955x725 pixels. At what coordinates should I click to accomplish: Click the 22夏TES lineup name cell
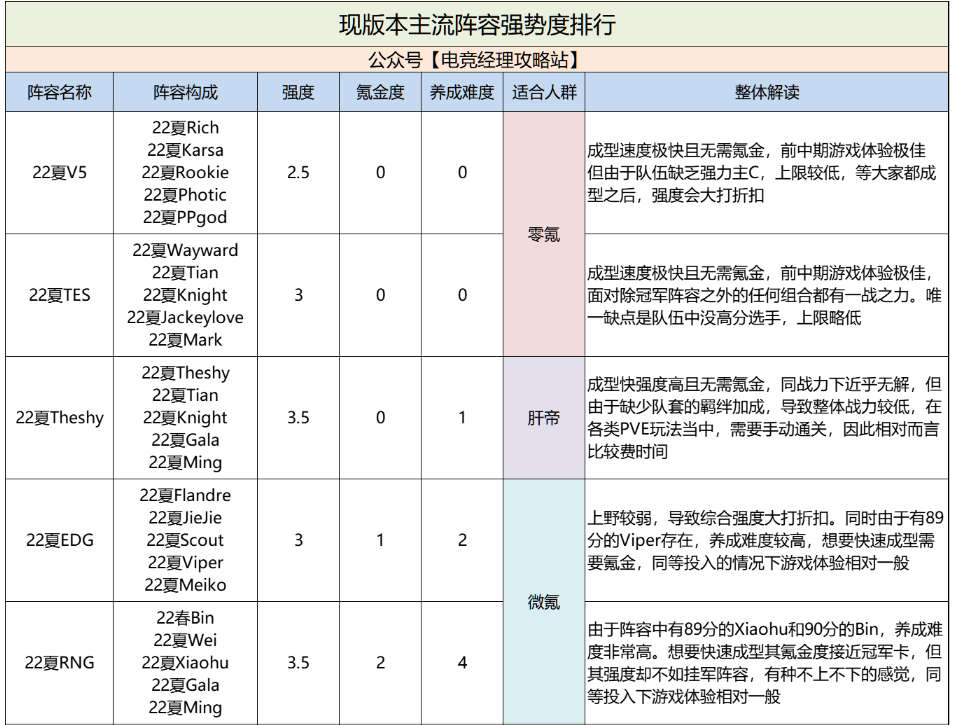[x=60, y=295]
